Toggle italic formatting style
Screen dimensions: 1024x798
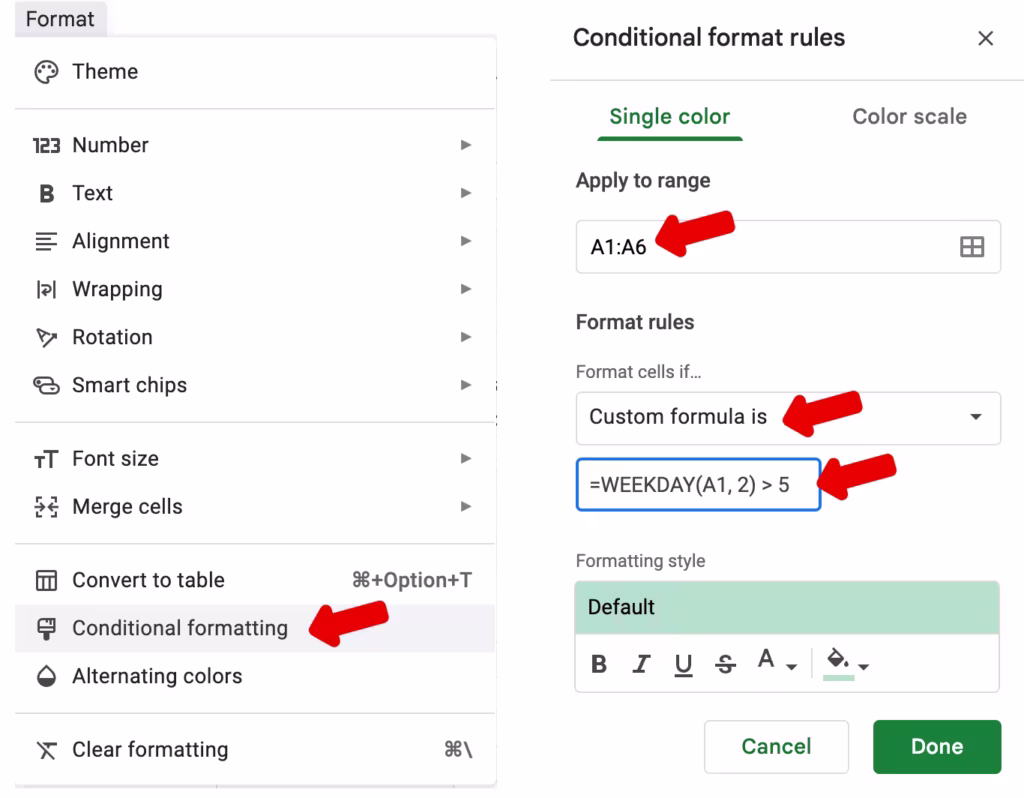click(x=641, y=663)
